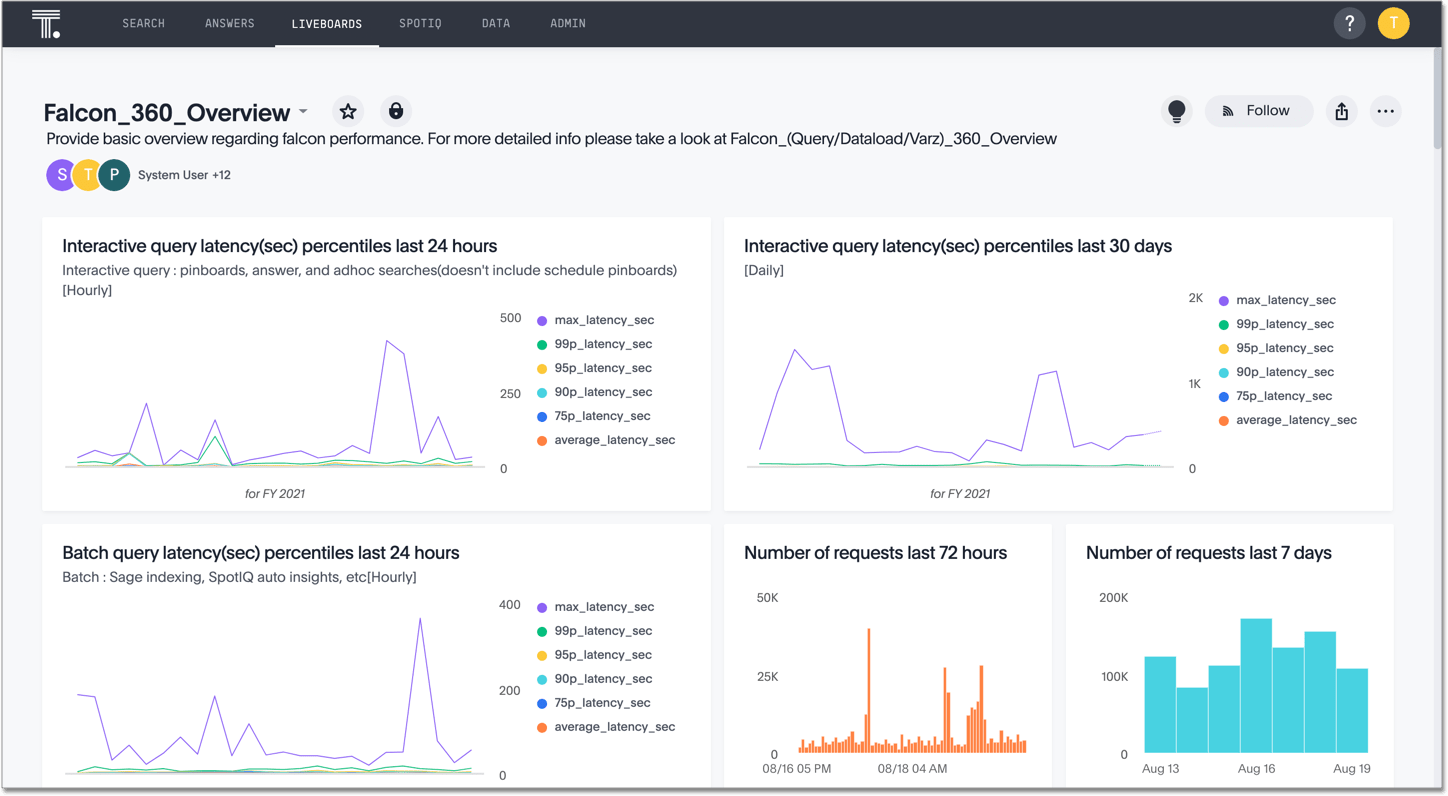The width and height of the screenshot is (1448, 796).
Task: Open the Admin navigation tab
Action: click(x=567, y=23)
